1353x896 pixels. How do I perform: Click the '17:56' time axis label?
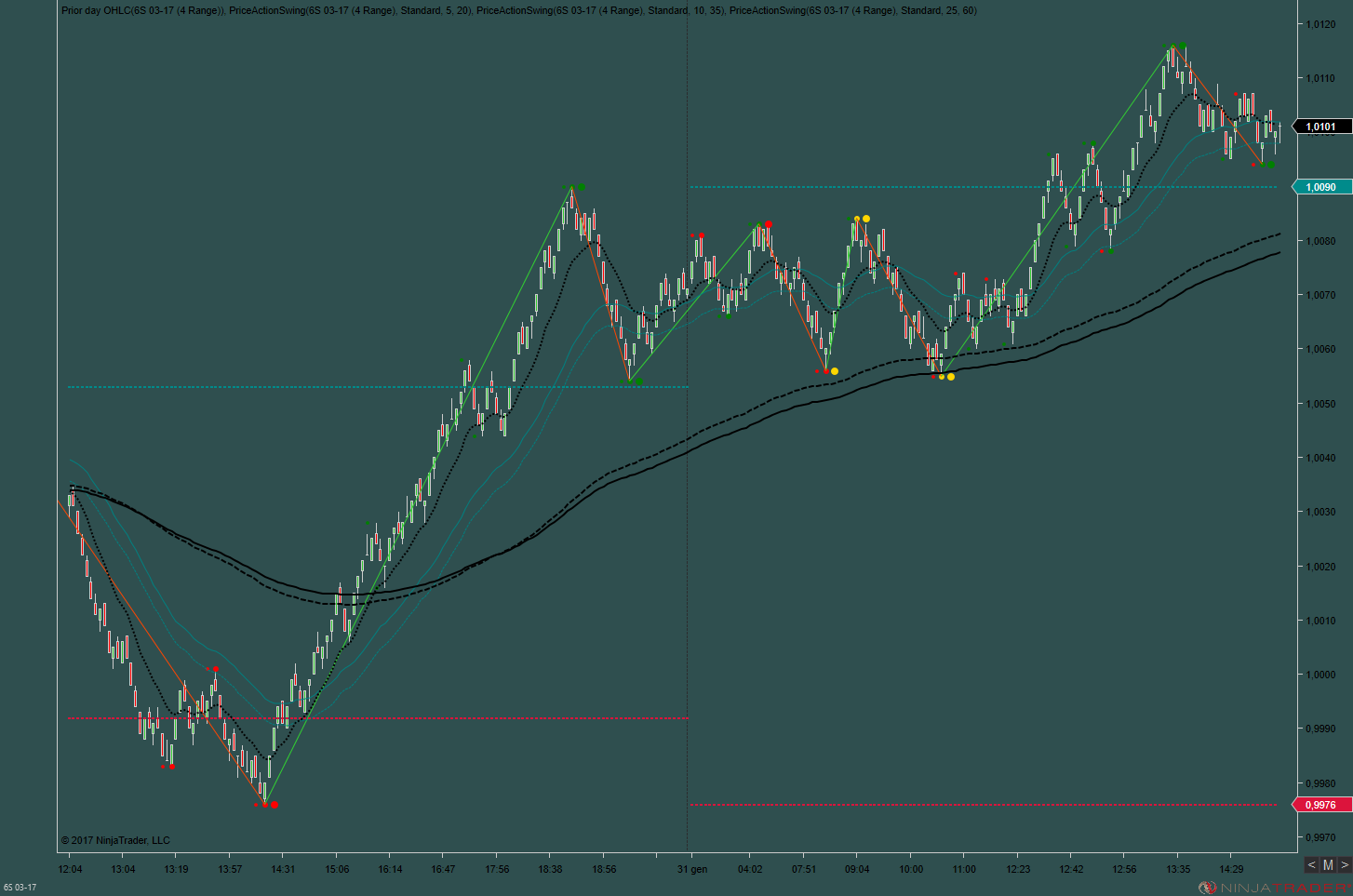coord(497,869)
